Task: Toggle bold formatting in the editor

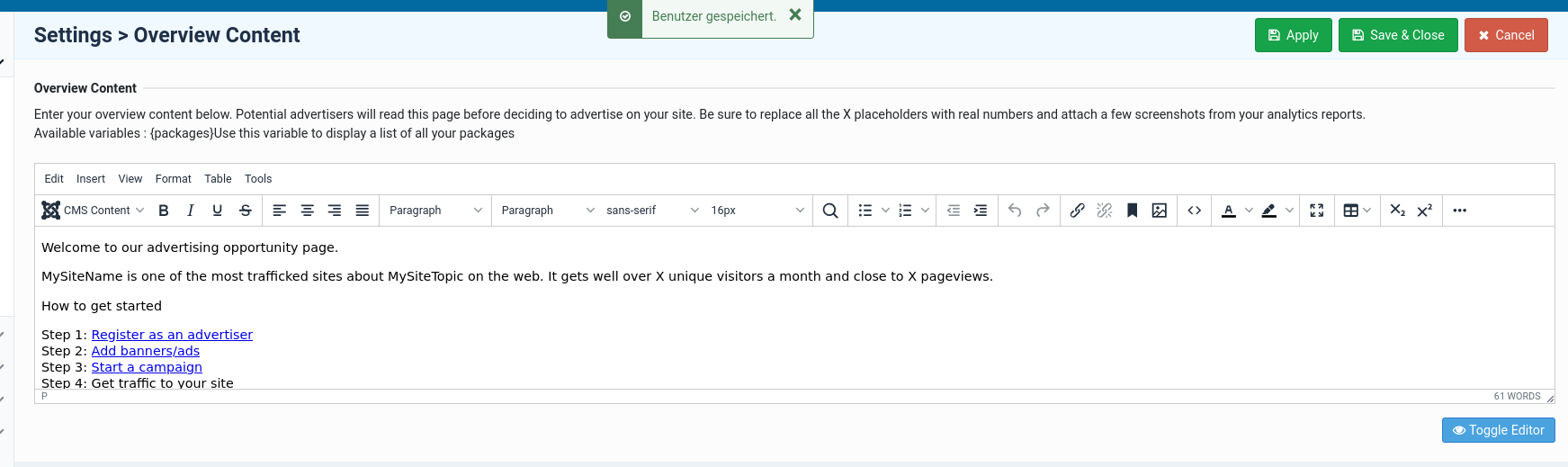Action: coord(164,211)
